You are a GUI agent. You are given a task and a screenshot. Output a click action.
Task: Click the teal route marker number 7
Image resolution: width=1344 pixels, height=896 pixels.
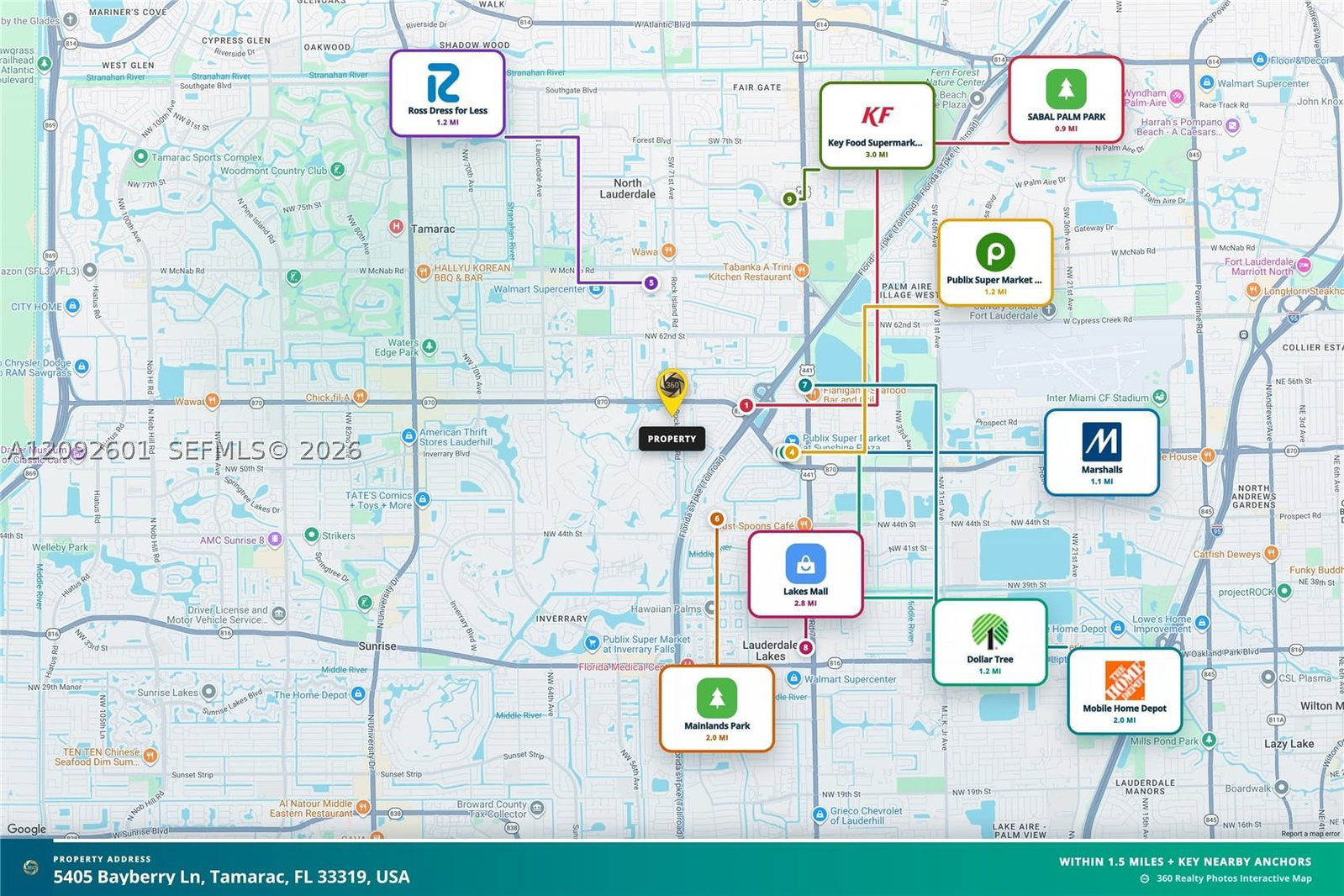pos(805,385)
